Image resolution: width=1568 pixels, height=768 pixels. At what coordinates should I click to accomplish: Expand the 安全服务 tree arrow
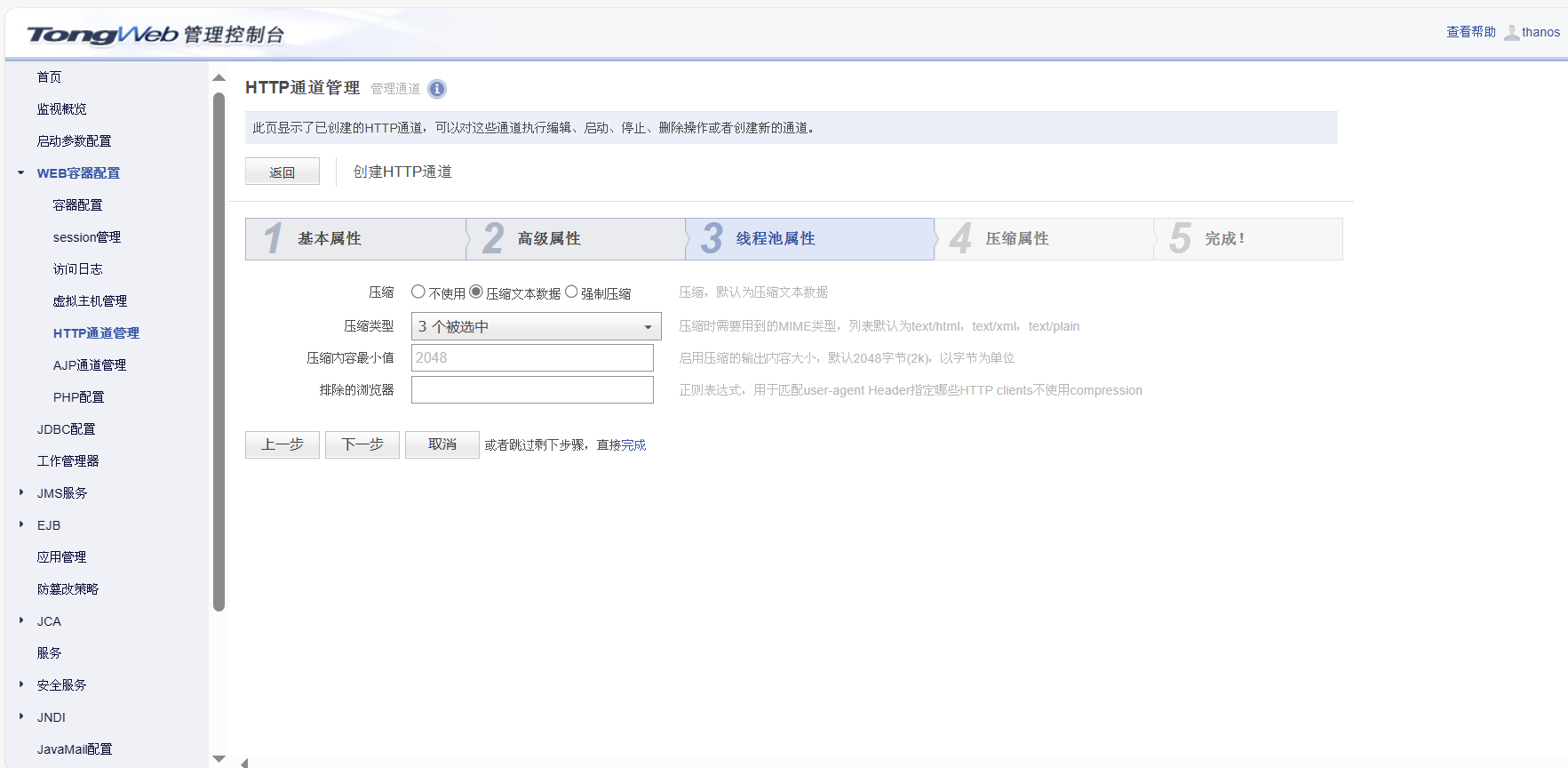[x=21, y=684]
